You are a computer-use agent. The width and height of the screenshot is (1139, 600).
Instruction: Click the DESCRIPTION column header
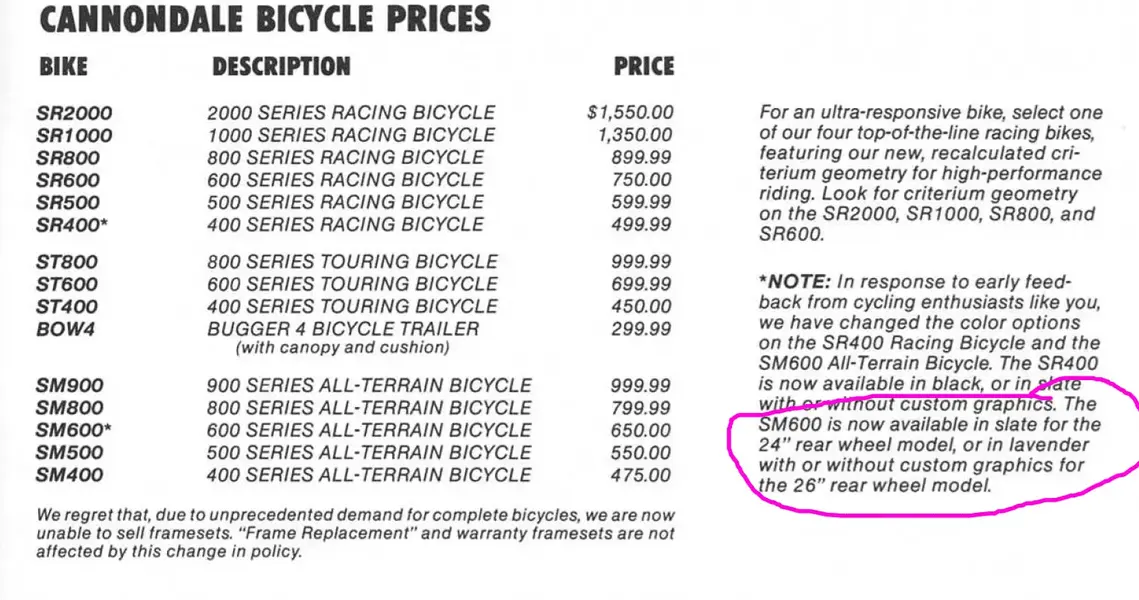tap(281, 67)
